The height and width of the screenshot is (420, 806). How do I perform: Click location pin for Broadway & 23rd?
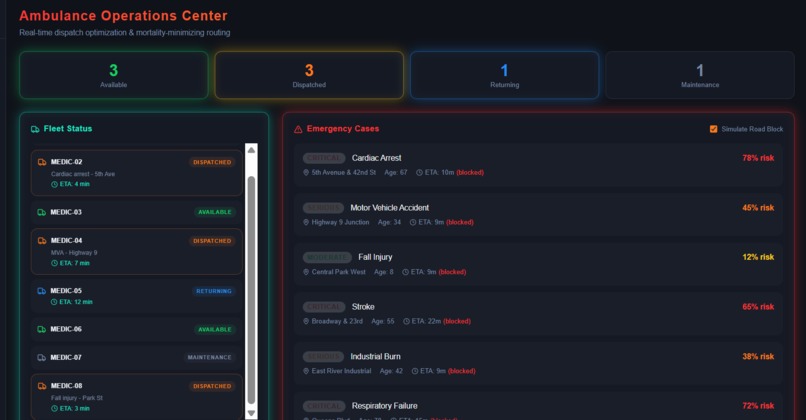[306, 321]
